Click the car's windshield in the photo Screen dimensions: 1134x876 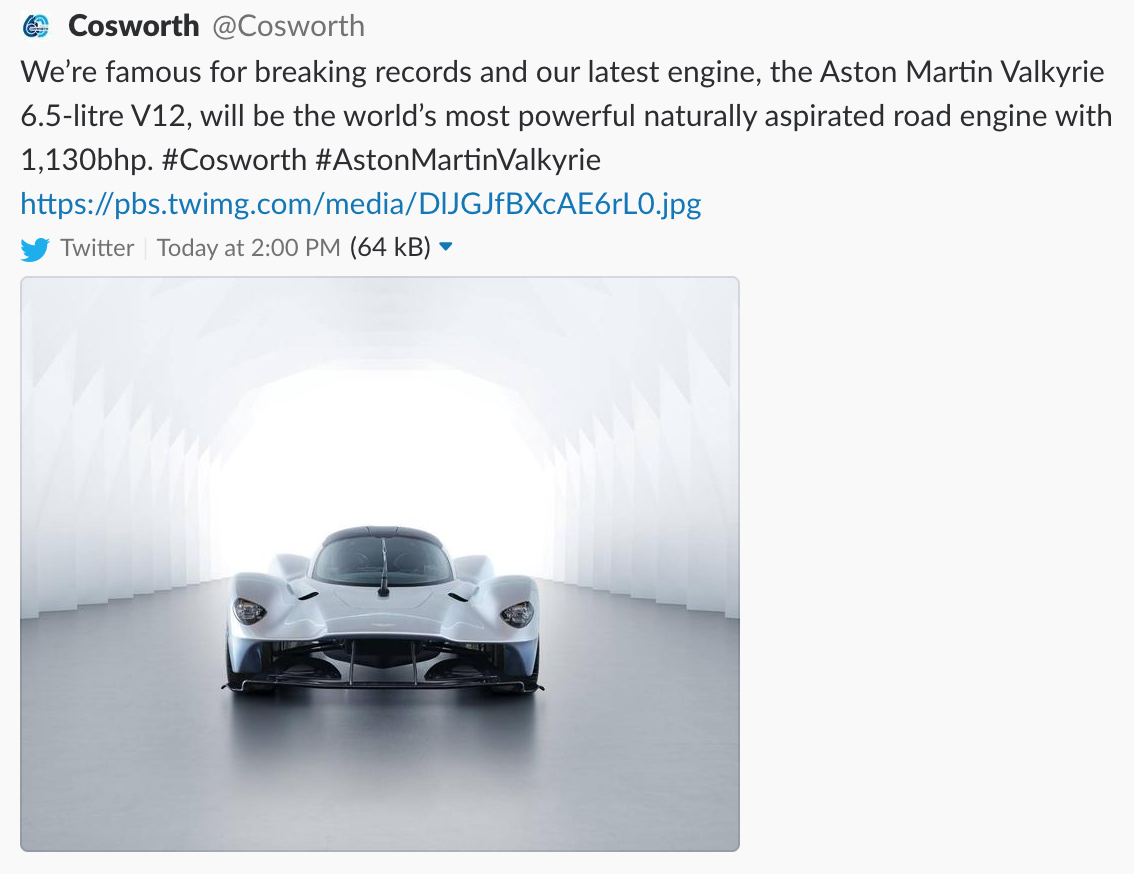pos(382,560)
